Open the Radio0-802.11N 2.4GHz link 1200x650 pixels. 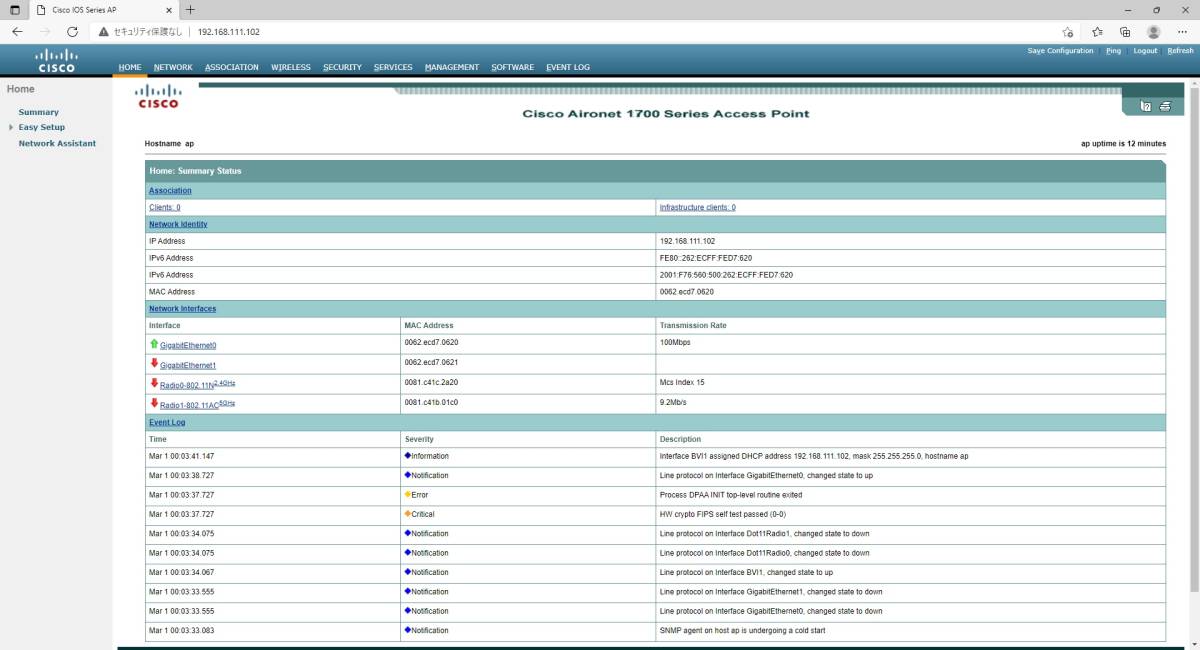click(x=198, y=384)
